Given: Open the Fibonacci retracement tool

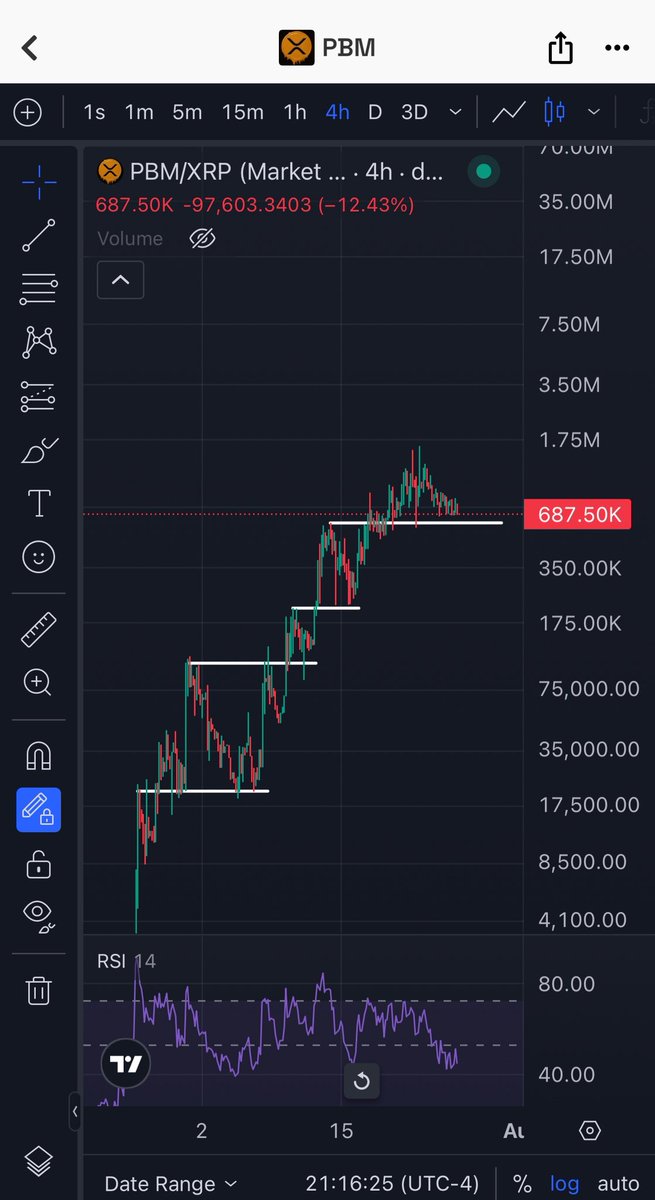Looking at the screenshot, I should [x=38, y=289].
